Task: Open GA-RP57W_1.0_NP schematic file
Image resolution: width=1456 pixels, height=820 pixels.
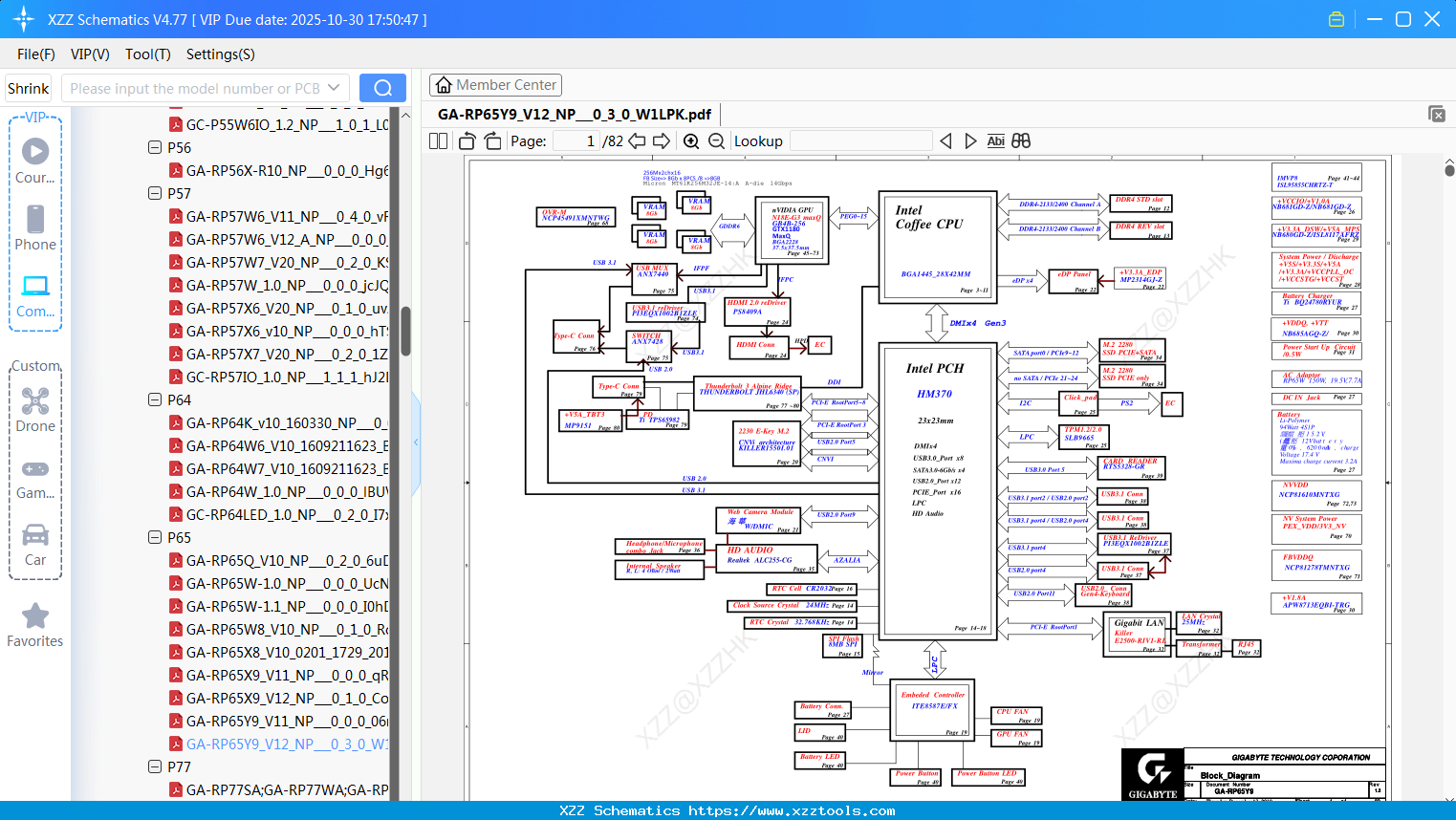Action: tap(287, 285)
